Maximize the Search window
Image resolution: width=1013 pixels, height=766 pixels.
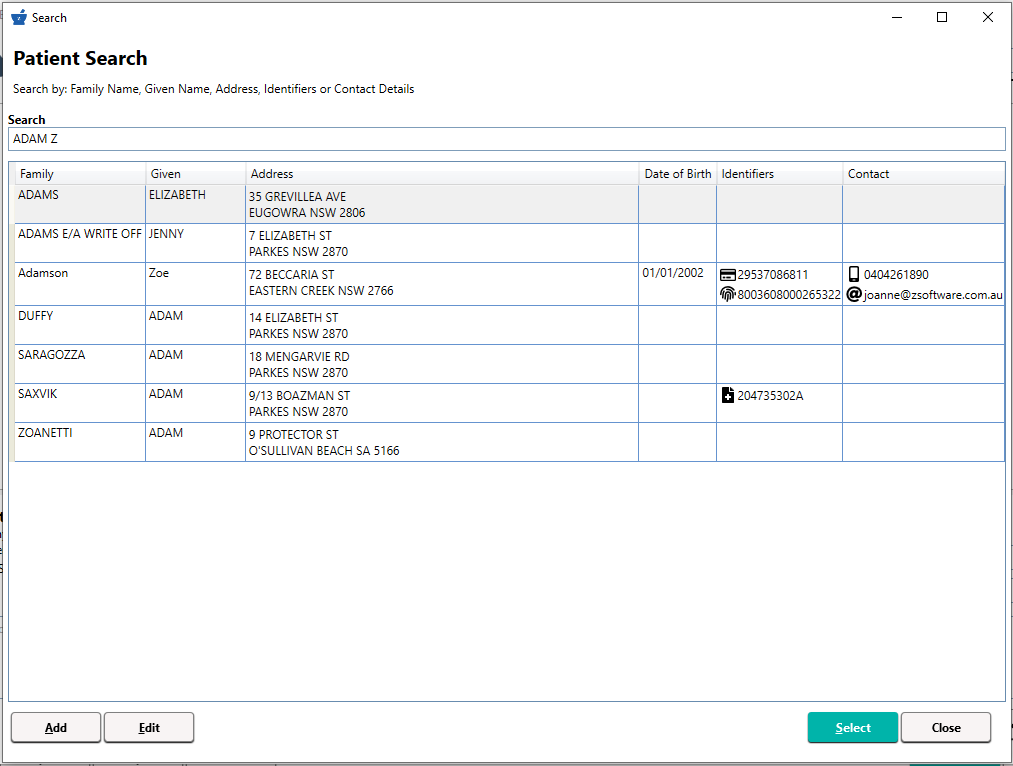tap(942, 17)
